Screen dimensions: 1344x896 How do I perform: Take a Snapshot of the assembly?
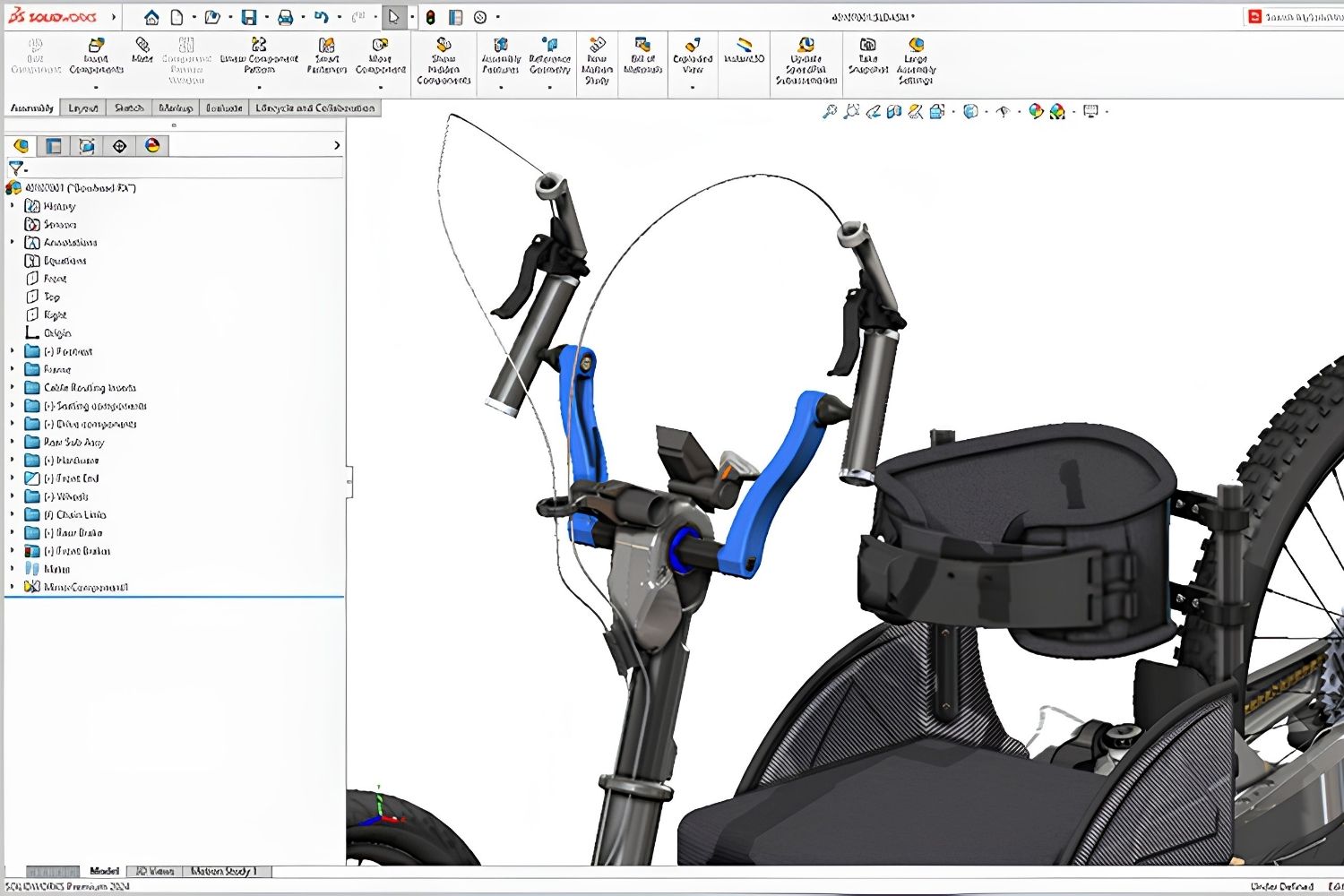point(867,56)
